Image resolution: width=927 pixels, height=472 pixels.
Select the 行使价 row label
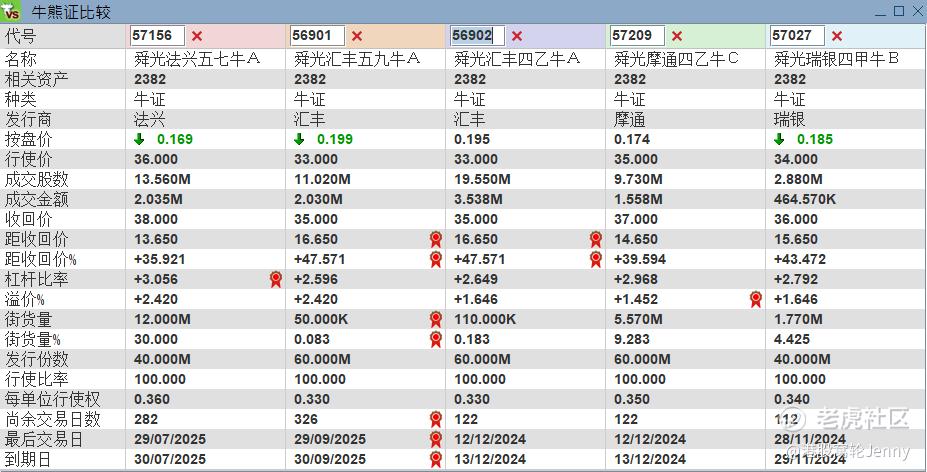(x=28, y=159)
